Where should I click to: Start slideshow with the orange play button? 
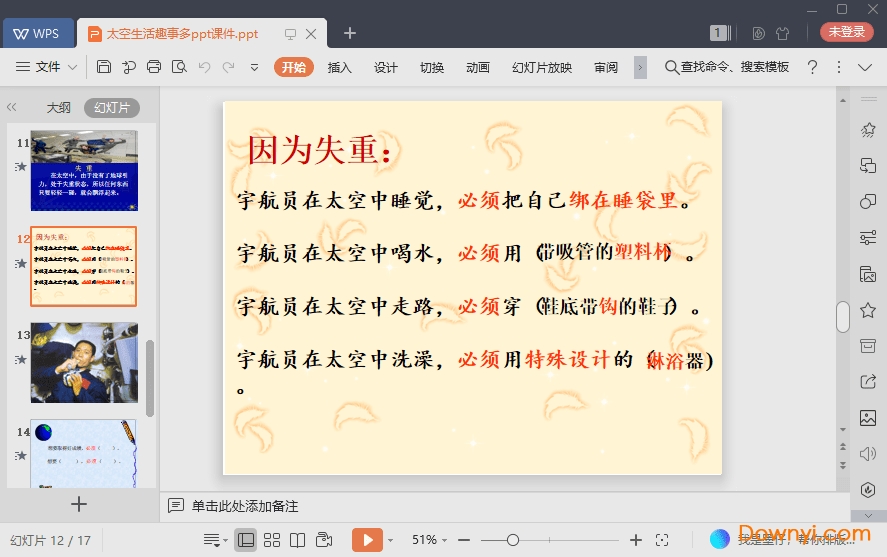367,540
